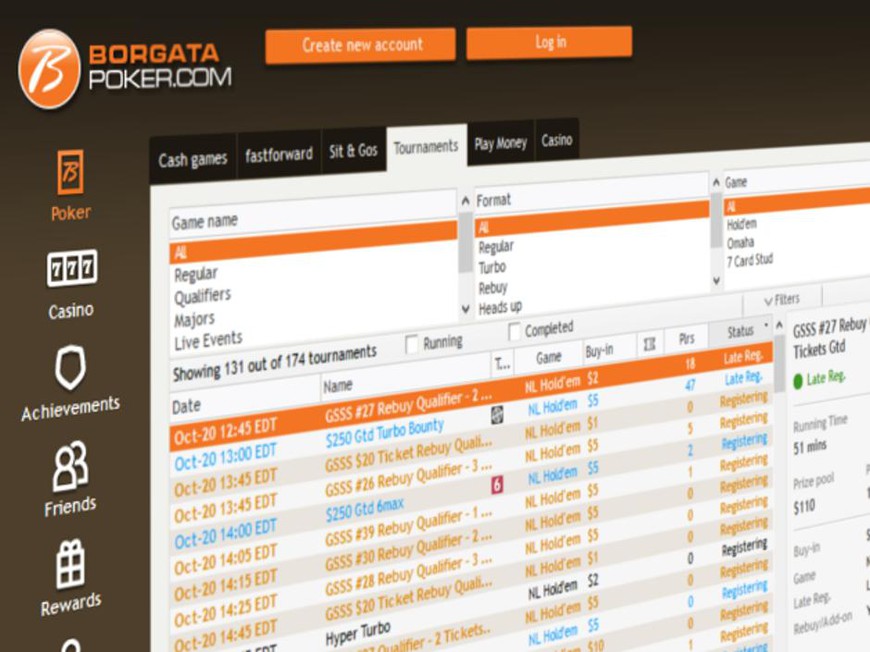Select the $250 Gtd 6max tournament

[365, 509]
